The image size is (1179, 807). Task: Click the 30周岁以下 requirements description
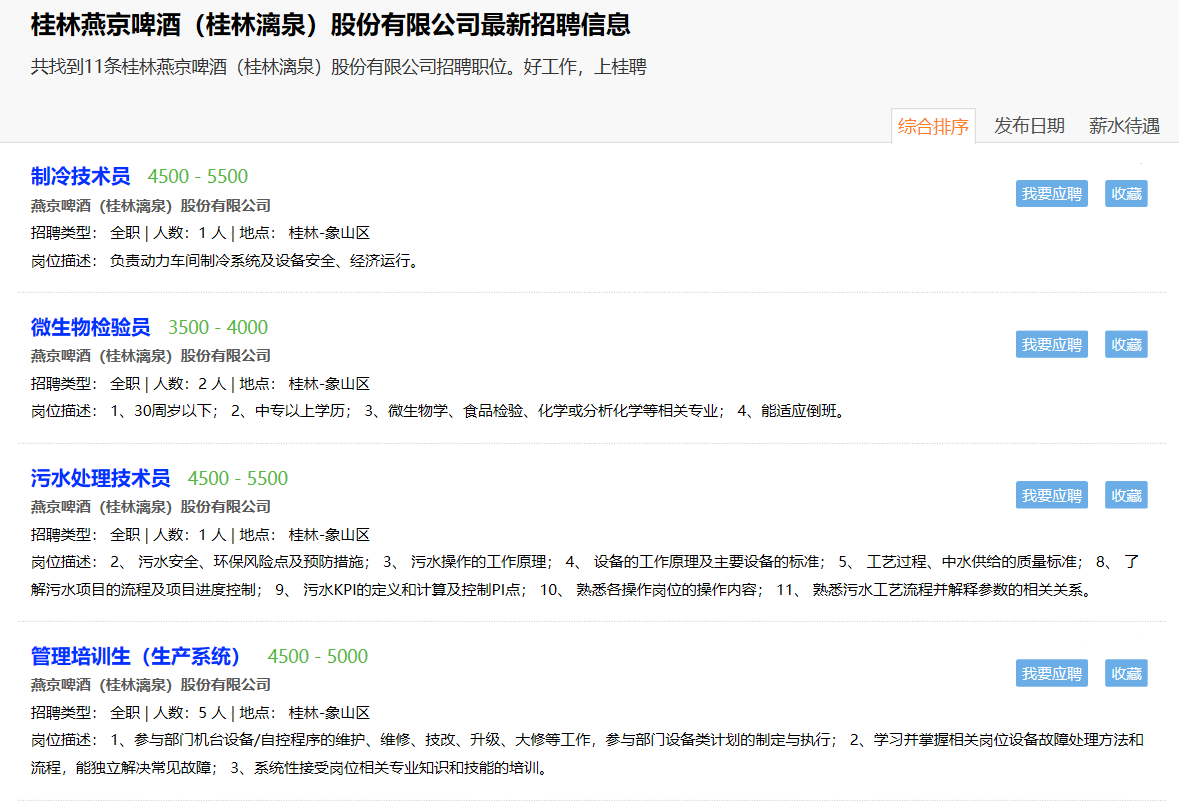pyautogui.click(x=438, y=411)
